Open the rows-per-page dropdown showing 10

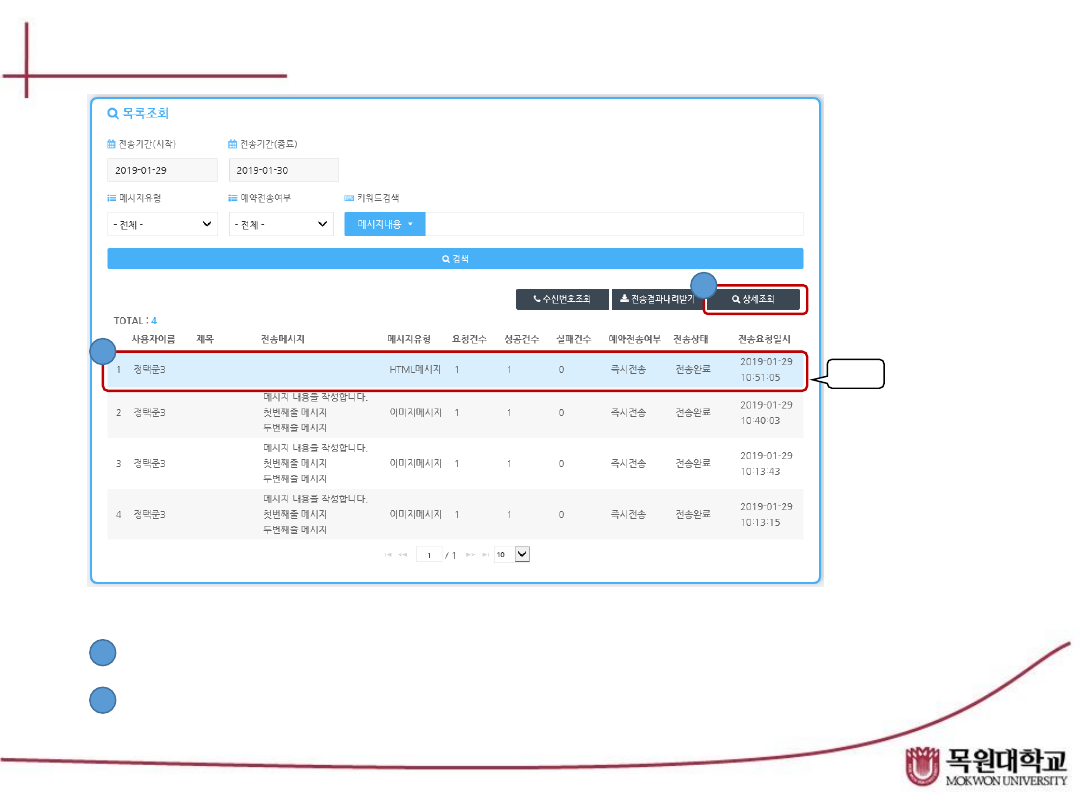click(521, 554)
